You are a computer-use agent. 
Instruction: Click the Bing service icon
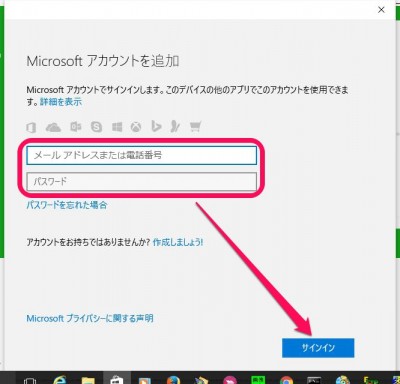156,126
